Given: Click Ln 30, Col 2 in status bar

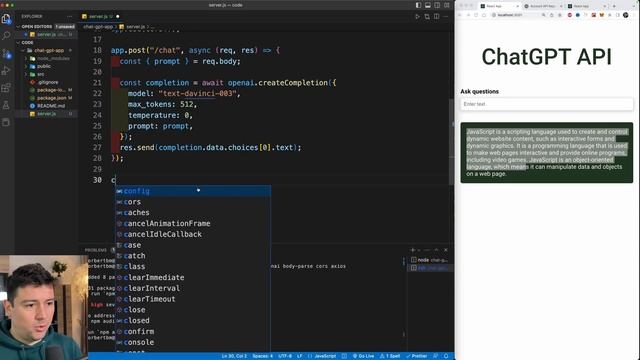Looking at the screenshot, I should pos(234,356).
